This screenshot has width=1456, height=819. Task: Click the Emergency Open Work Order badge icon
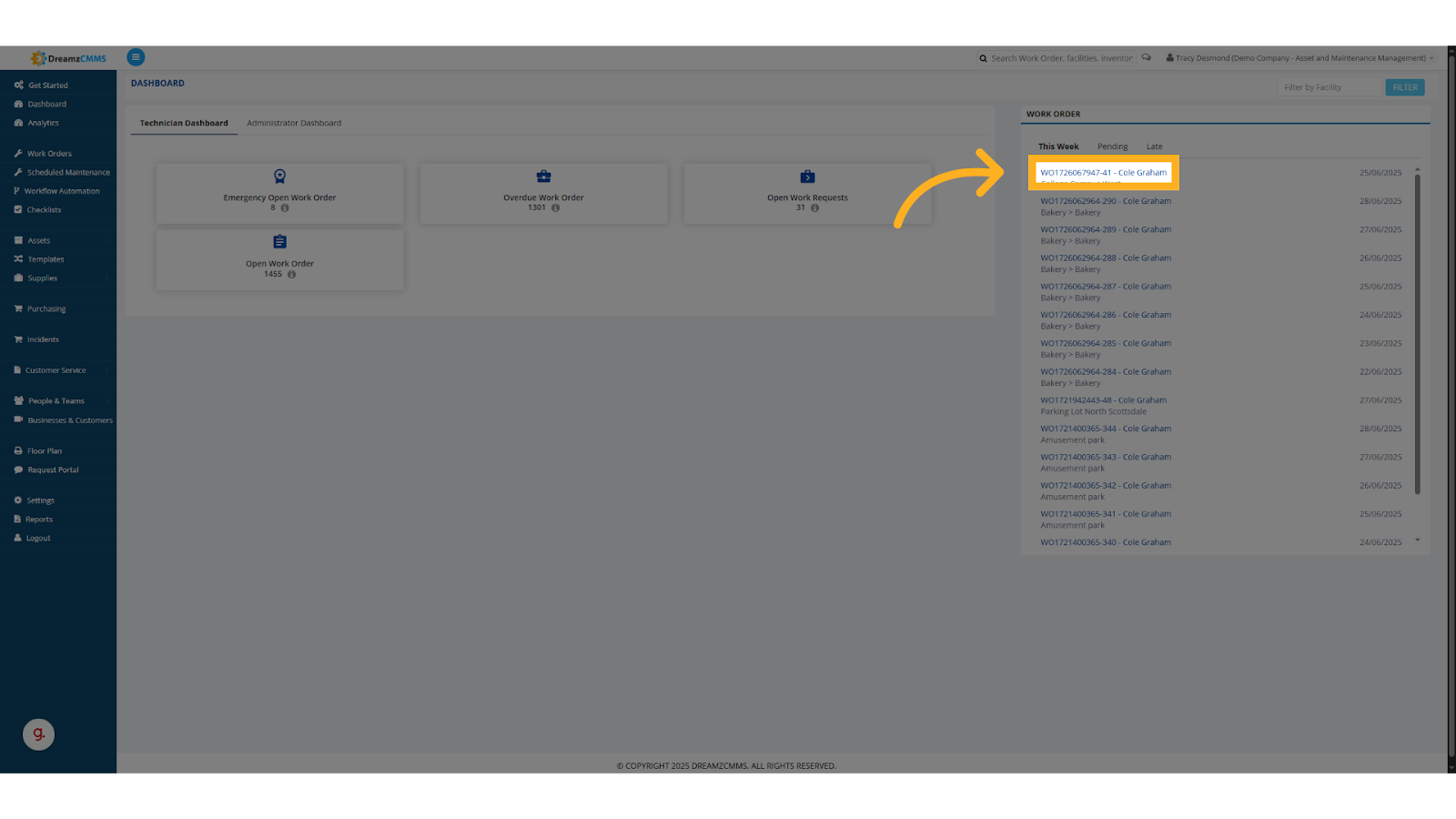pos(279,177)
